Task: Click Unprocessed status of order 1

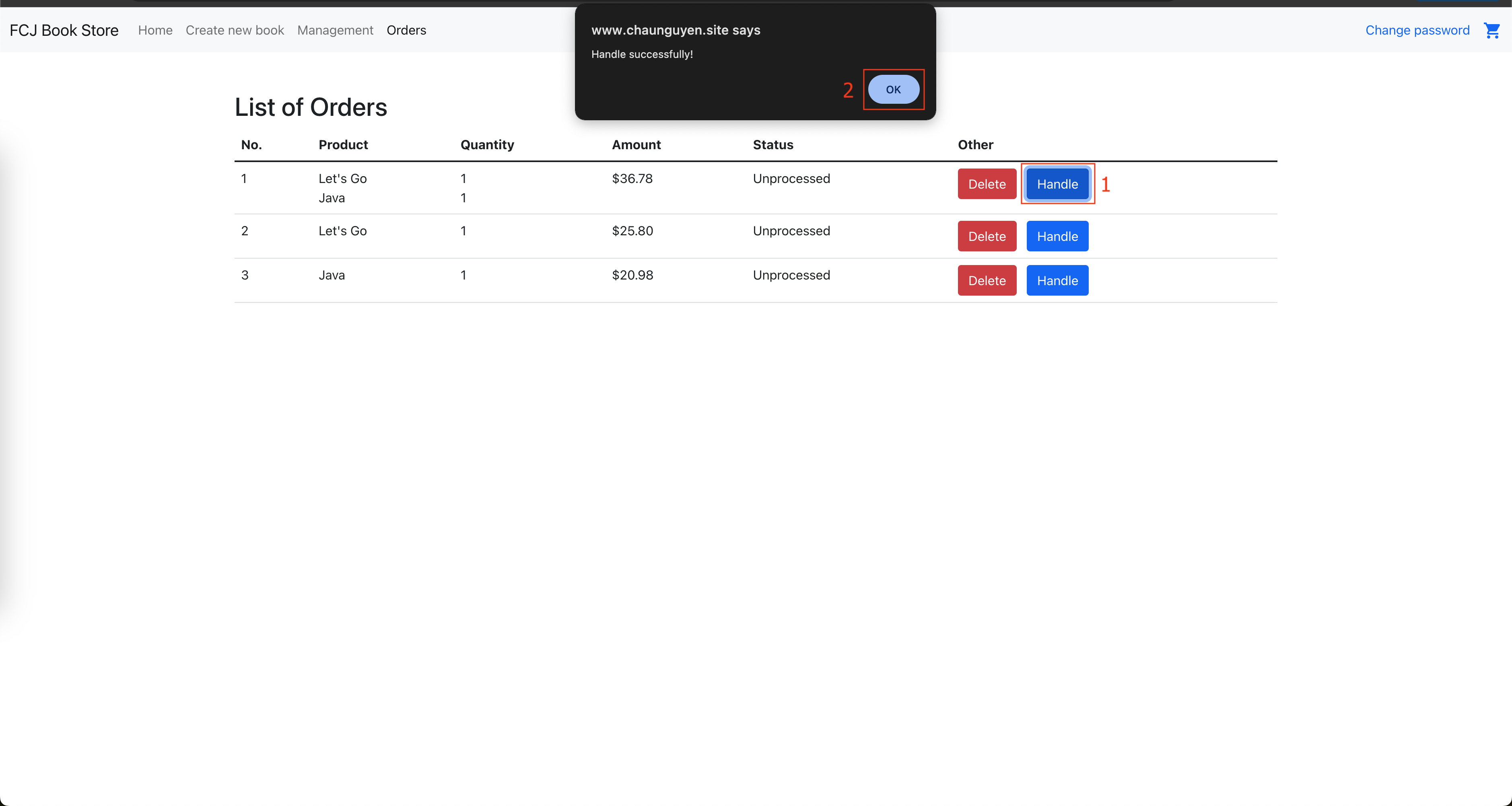Action: coord(791,178)
